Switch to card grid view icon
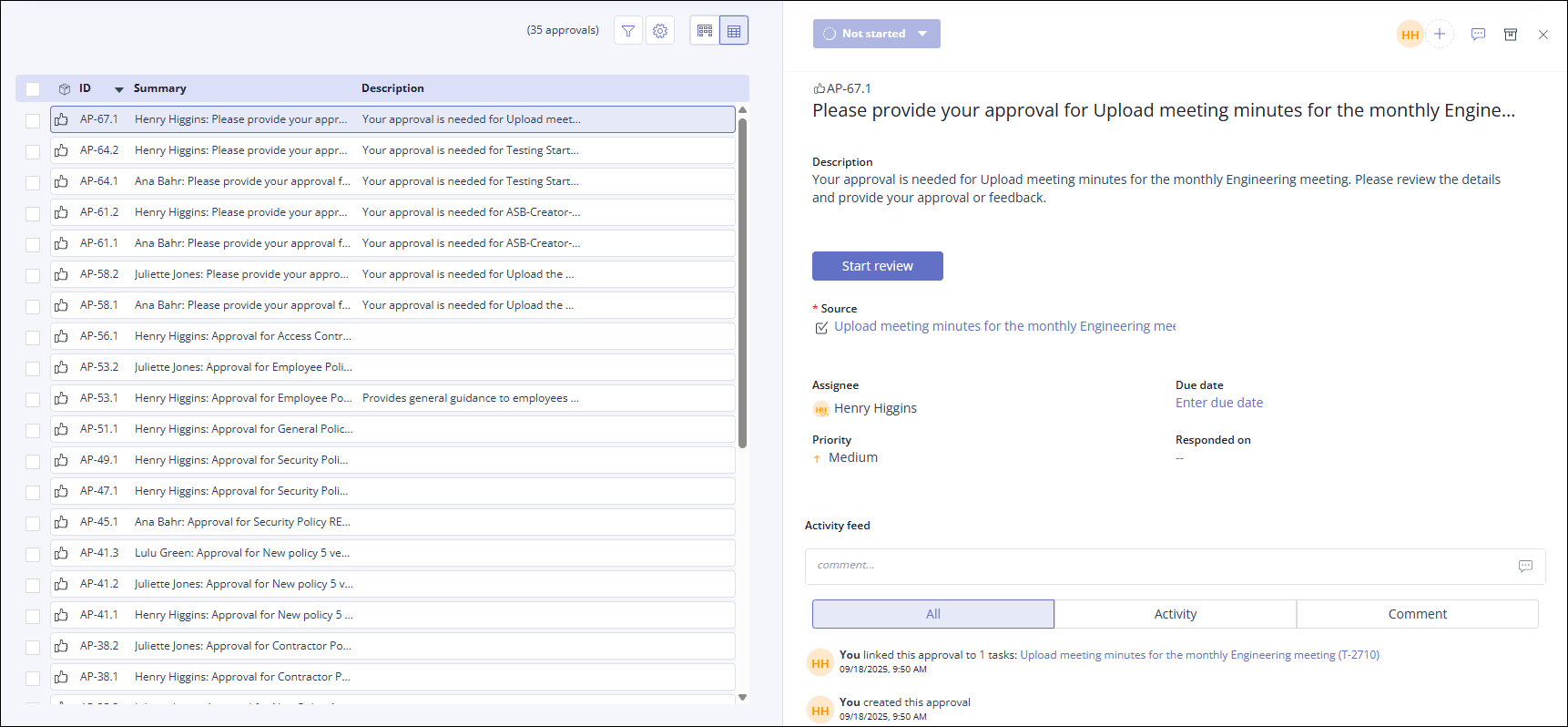 (705, 31)
